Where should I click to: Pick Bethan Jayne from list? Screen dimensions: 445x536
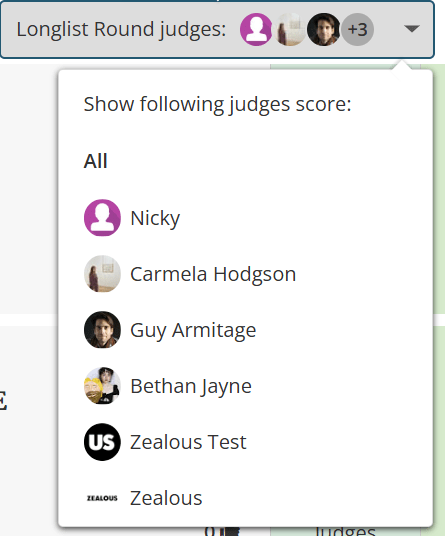pyautogui.click(x=191, y=386)
